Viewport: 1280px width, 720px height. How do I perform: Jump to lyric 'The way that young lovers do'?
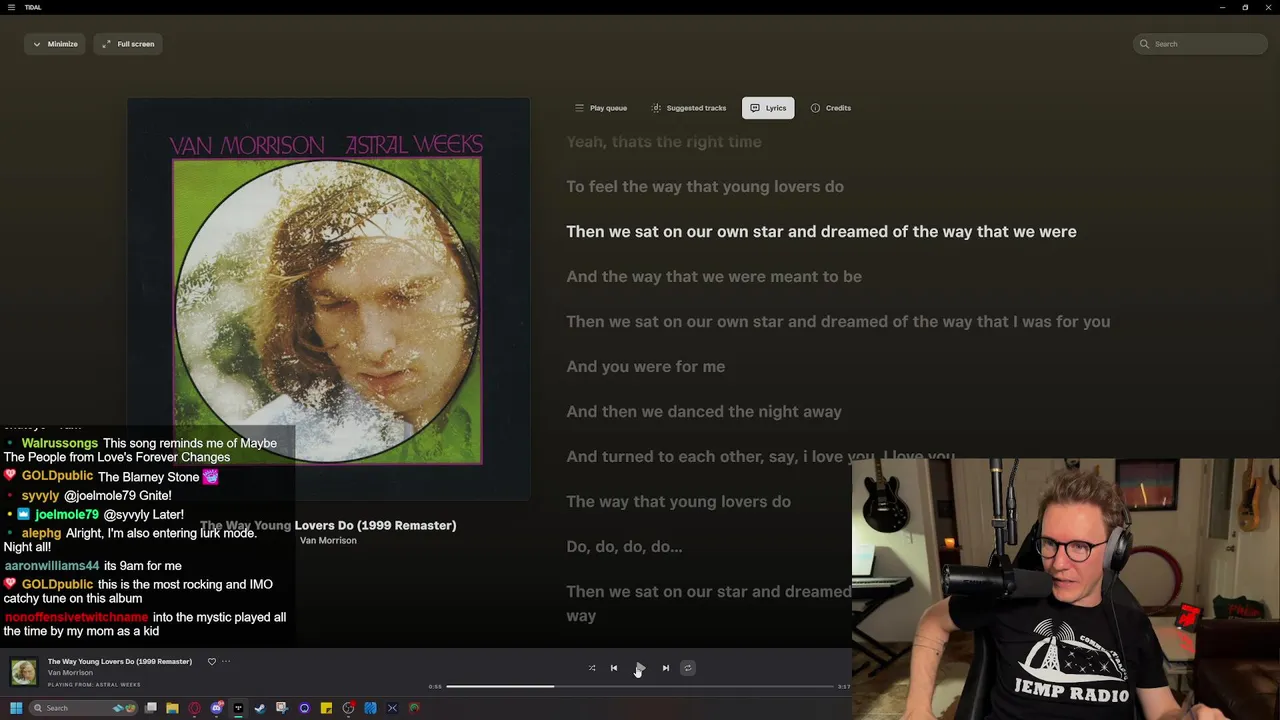point(678,502)
